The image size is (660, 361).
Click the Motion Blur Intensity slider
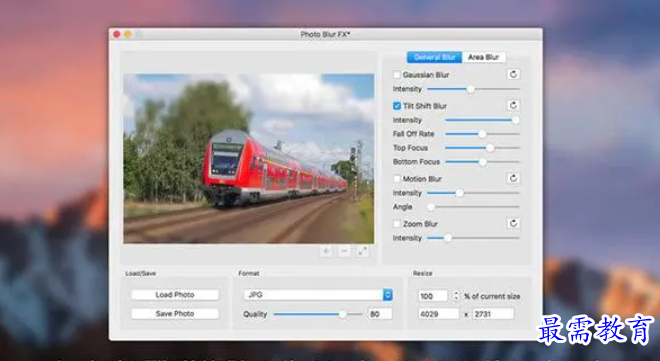[474, 193]
